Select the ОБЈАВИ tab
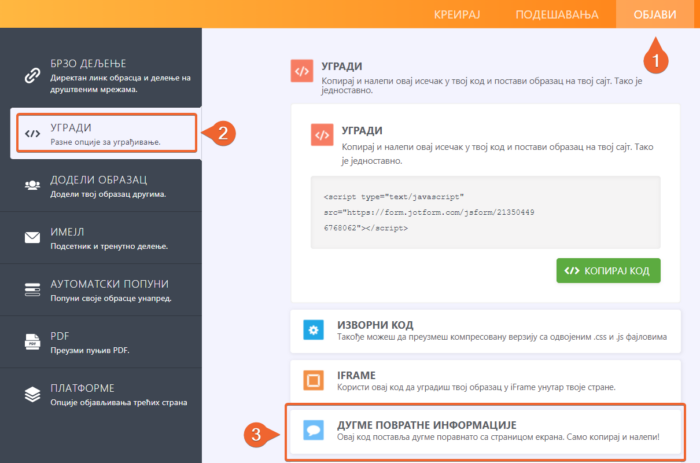700x463 pixels. (655, 14)
